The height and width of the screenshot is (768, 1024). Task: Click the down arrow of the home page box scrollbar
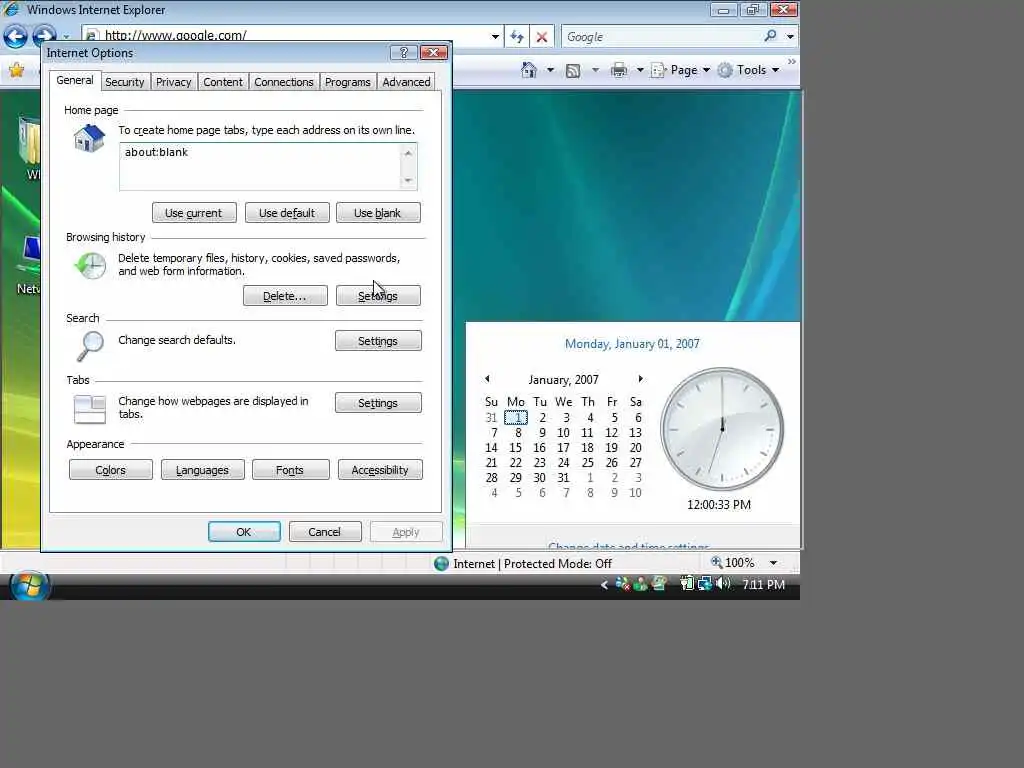408,180
